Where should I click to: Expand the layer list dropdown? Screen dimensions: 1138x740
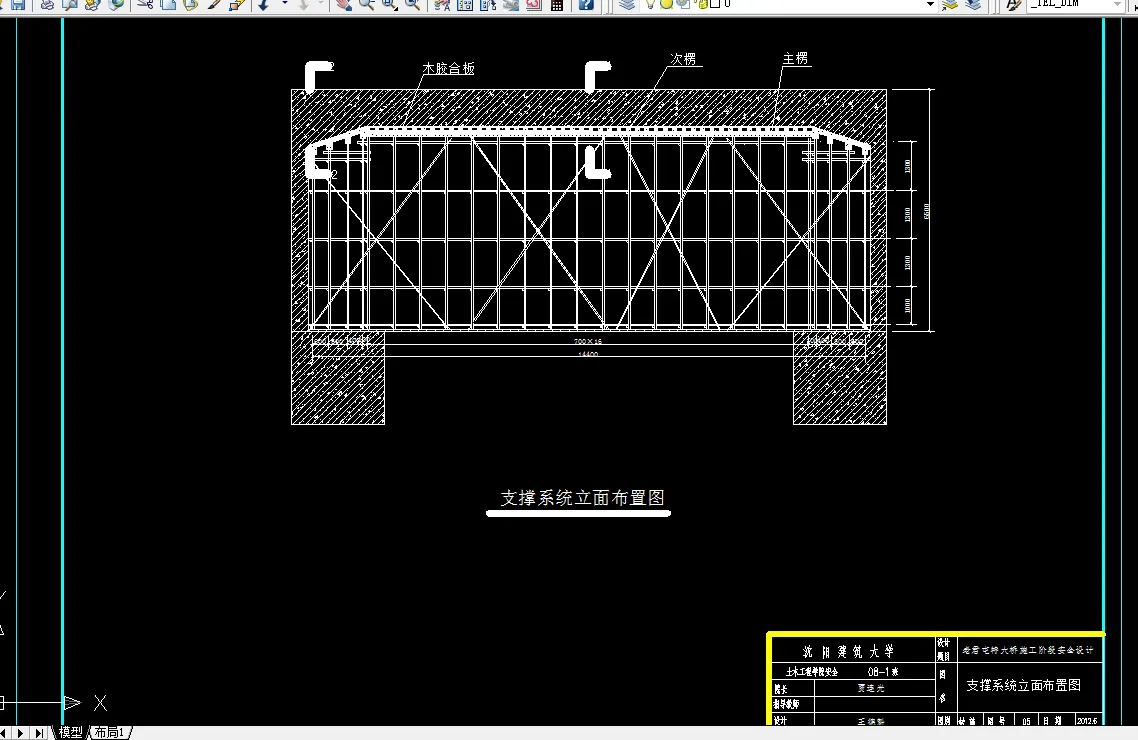[x=930, y=4]
